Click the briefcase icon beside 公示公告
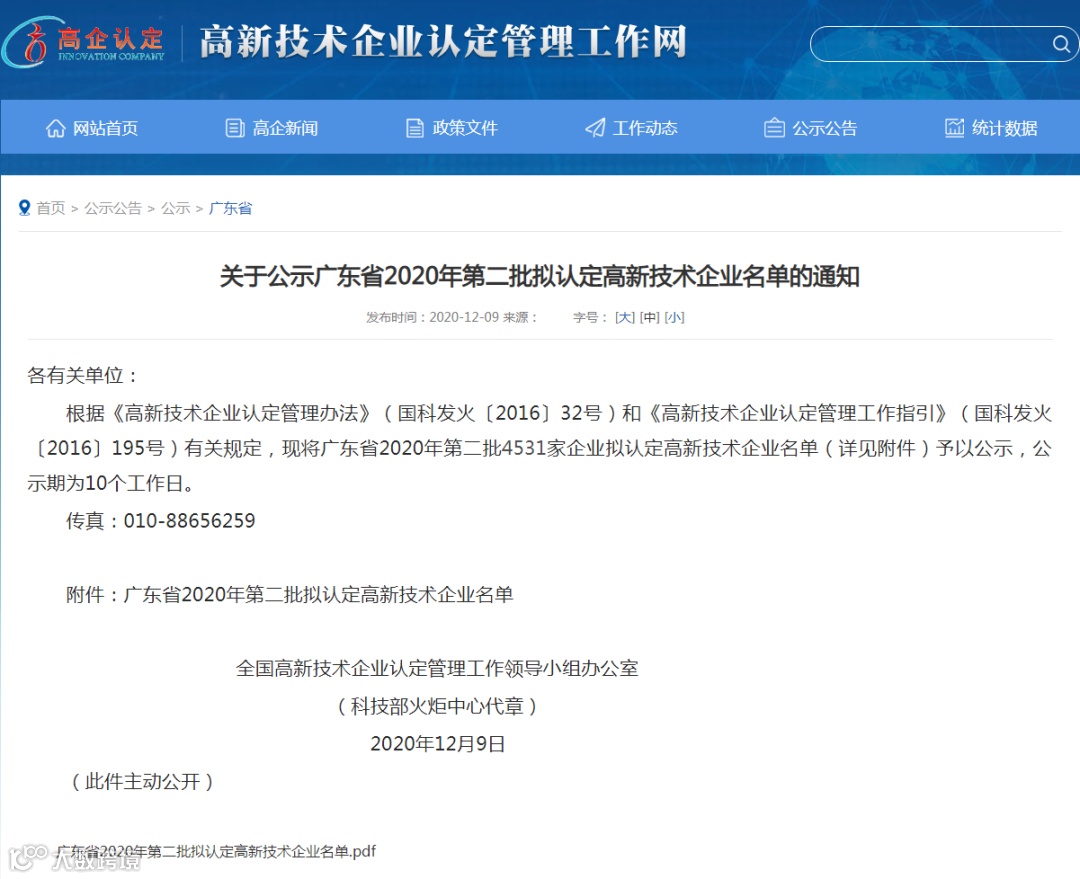The height and width of the screenshot is (879, 1080). (774, 128)
